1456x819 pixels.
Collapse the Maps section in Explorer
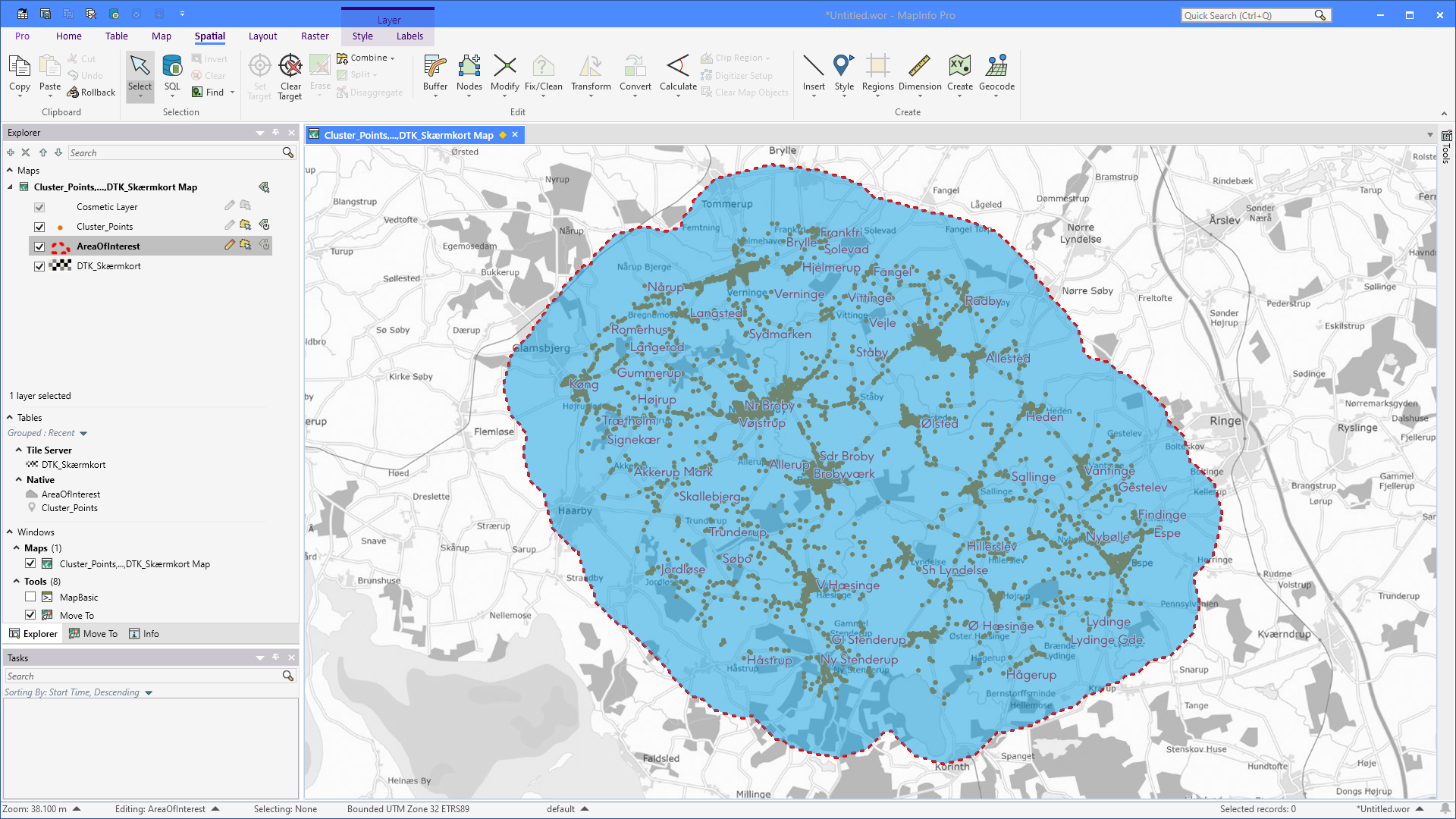coord(10,170)
